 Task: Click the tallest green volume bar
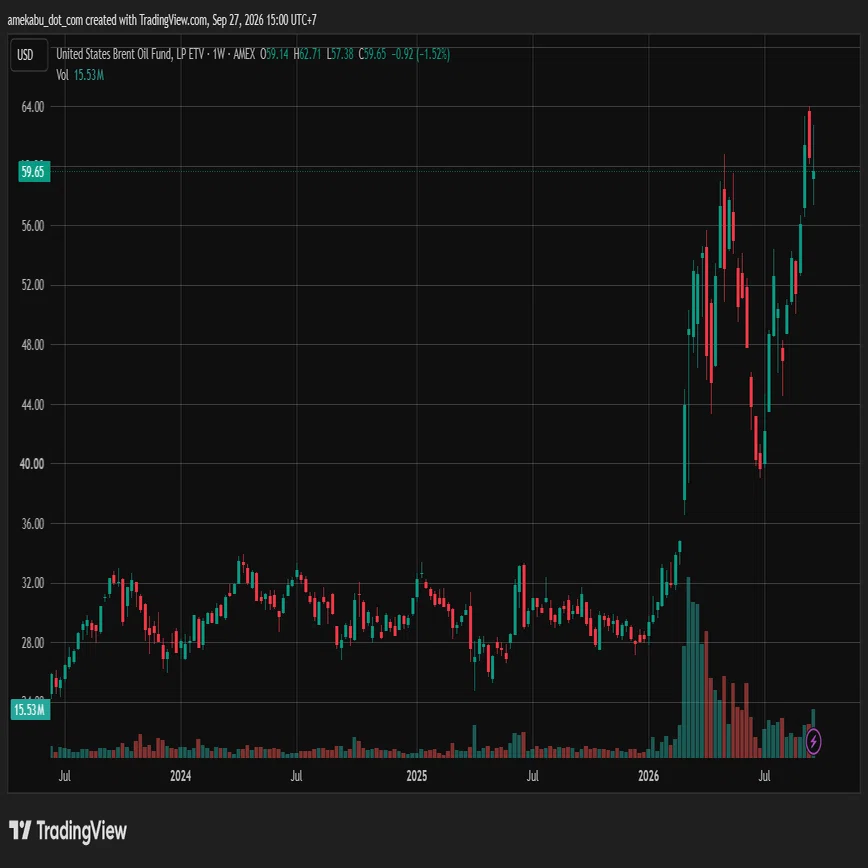click(x=689, y=667)
